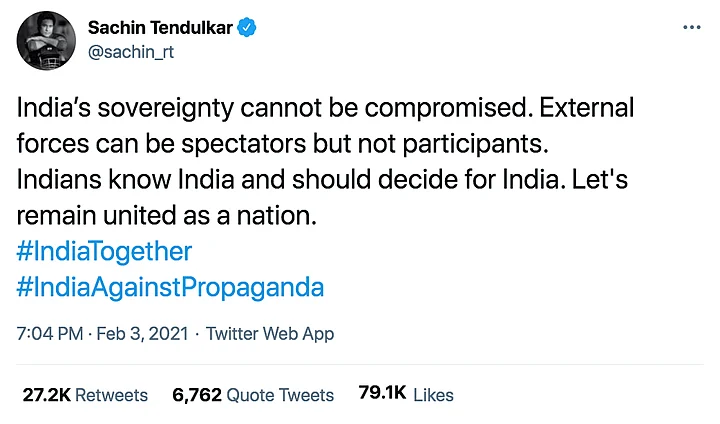View the Retweets list via its label
Screen dimensions: 720x424
pyautogui.click(x=111, y=395)
